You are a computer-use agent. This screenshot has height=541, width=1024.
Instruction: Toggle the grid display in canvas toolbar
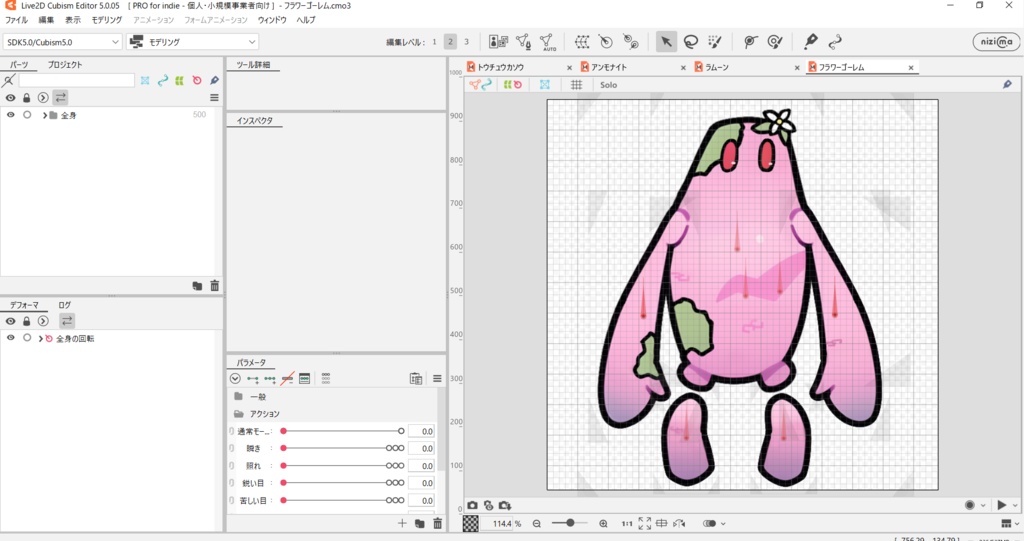coord(577,85)
